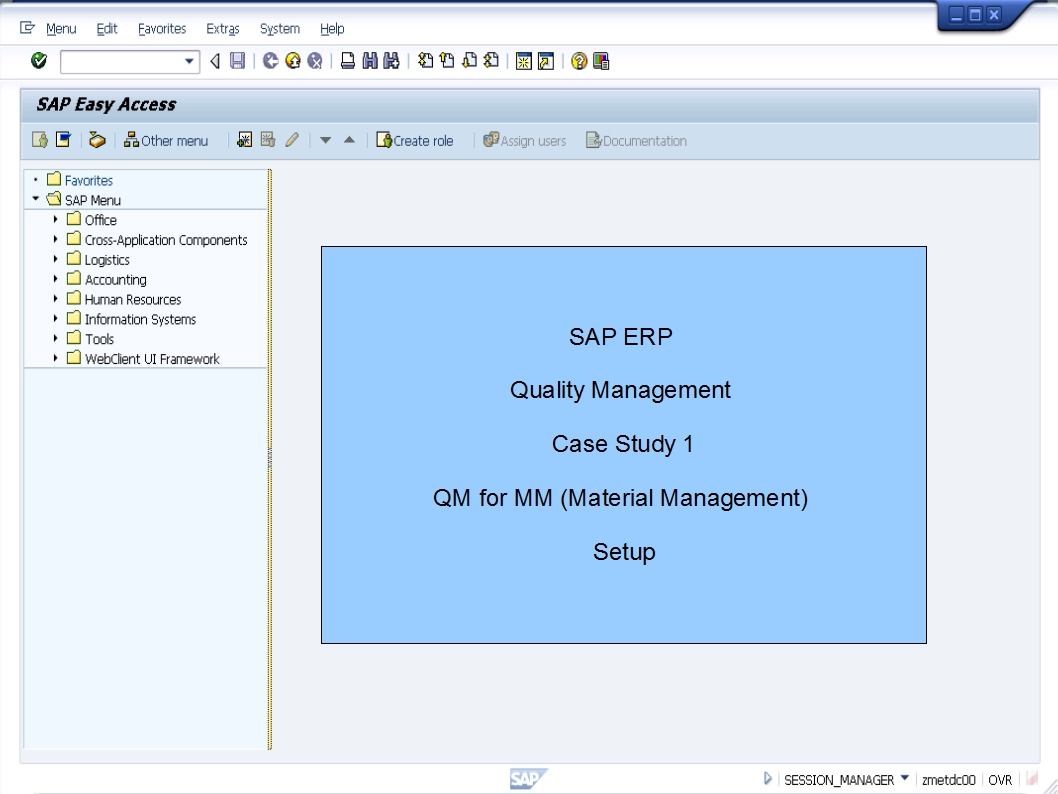Screen dimensions: 1058x794
Task: Click the Other menu button
Action: tap(166, 140)
